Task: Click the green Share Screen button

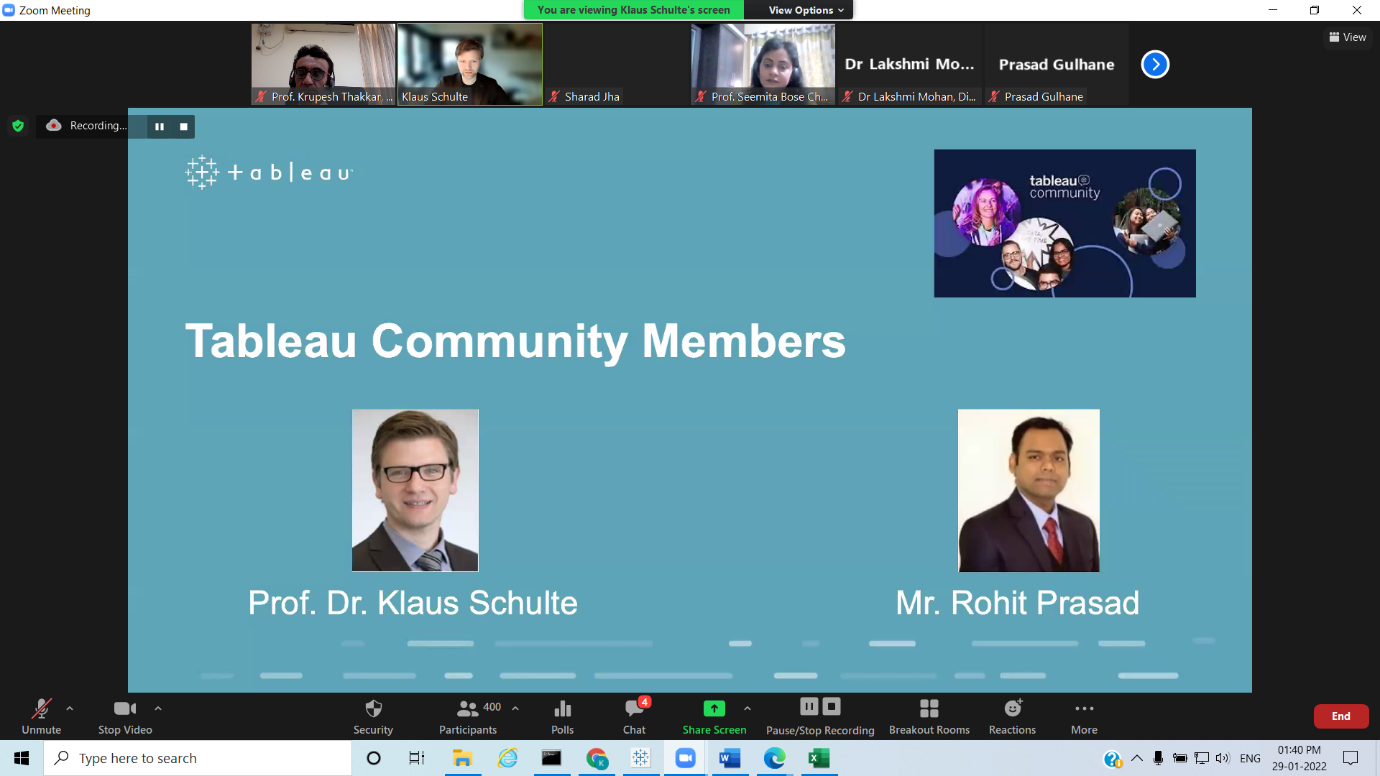Action: [x=714, y=716]
